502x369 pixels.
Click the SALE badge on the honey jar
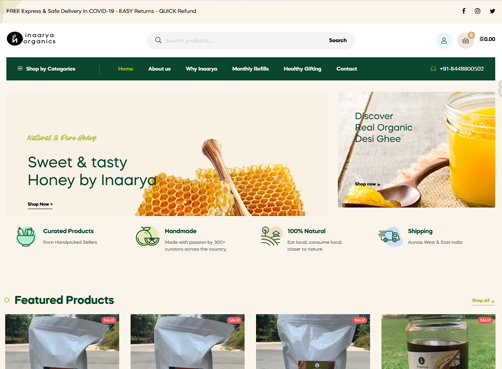coord(485,320)
